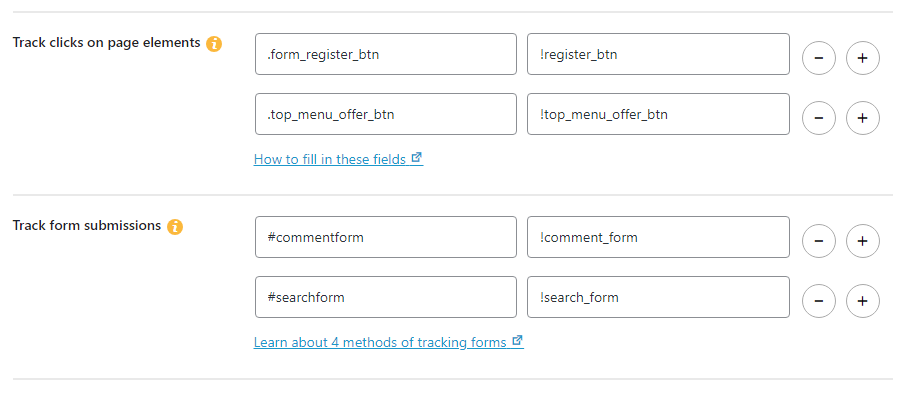Remove the .form_register_btn row with minus
916x398 pixels.
(x=819, y=58)
